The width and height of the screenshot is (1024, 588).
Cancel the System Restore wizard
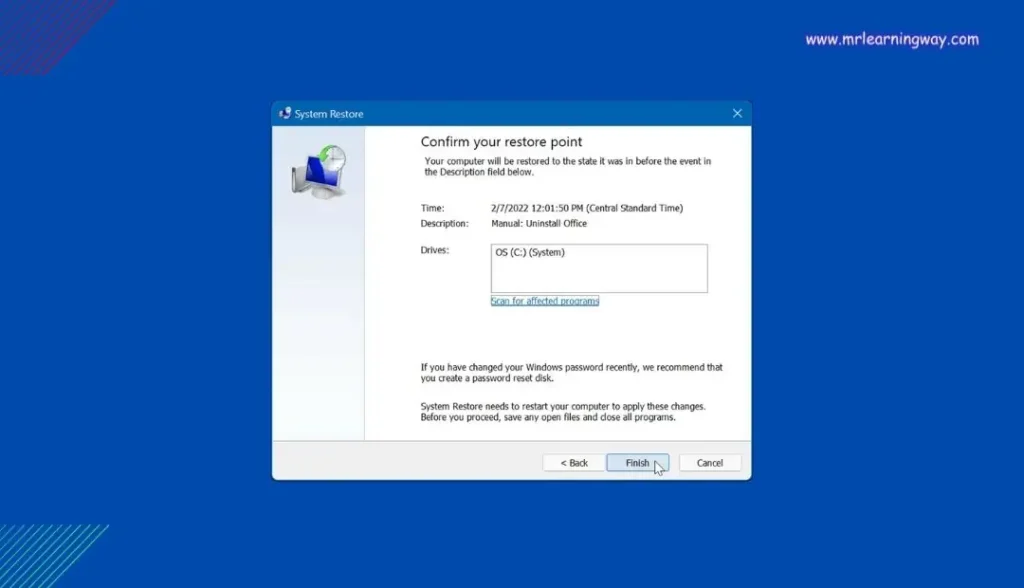[x=710, y=463]
